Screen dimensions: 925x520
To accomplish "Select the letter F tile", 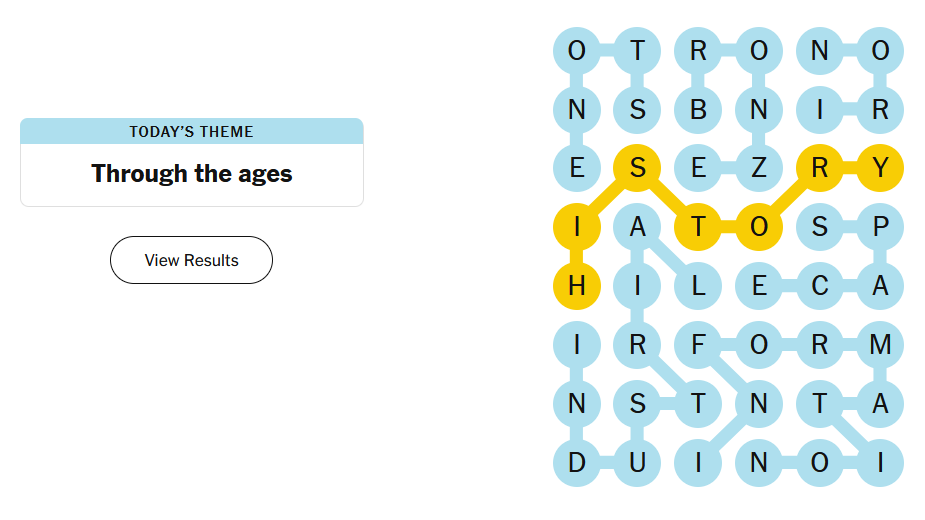I will (698, 345).
